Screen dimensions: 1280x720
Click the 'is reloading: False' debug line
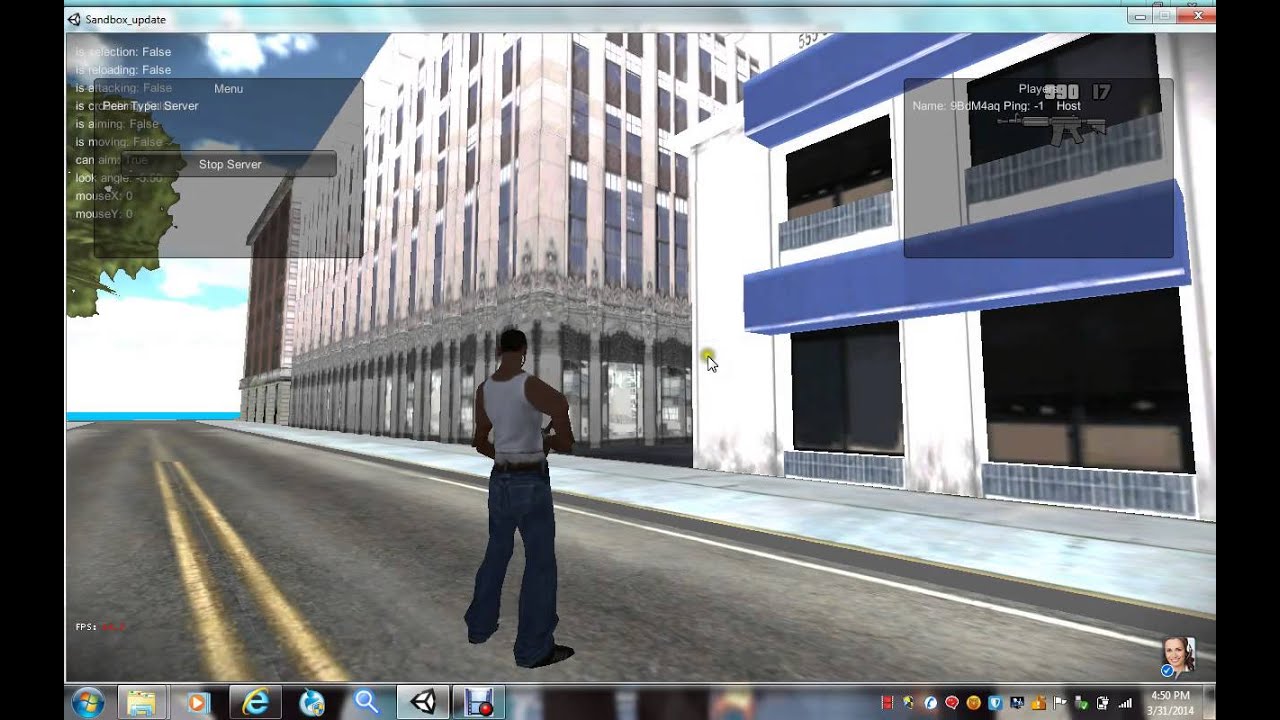pyautogui.click(x=123, y=70)
